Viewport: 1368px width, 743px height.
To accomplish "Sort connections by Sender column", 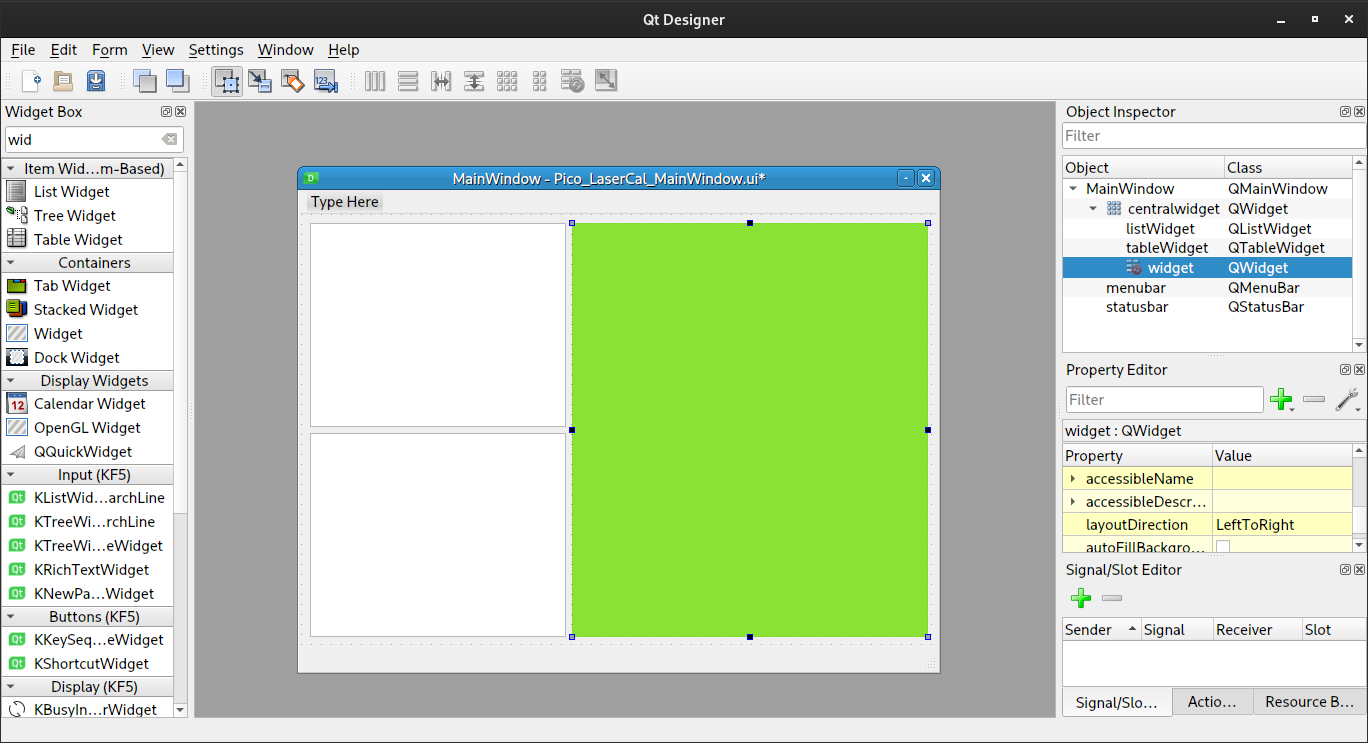I will [1101, 630].
